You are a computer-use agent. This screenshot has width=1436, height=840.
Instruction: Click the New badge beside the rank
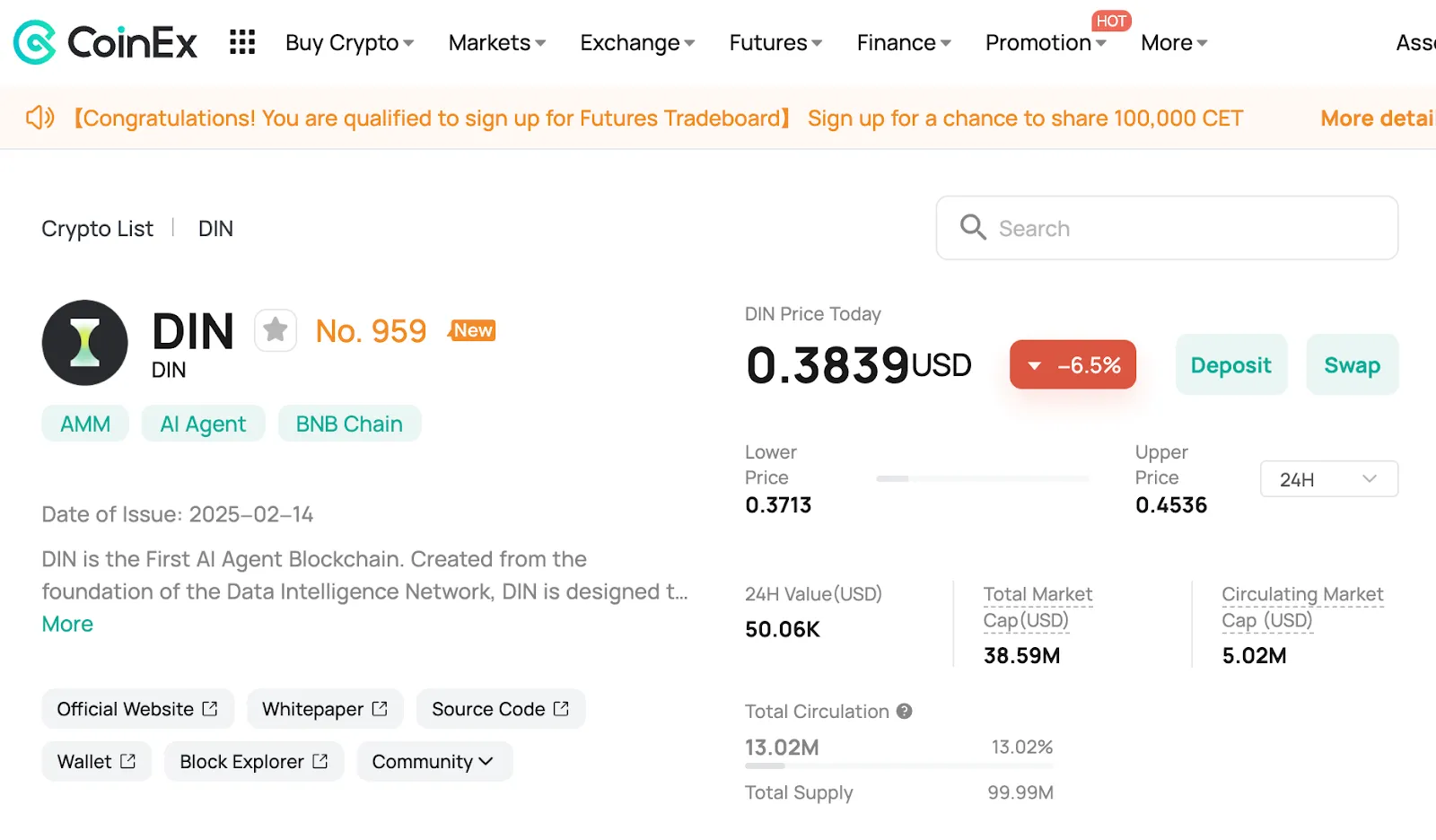point(472,330)
